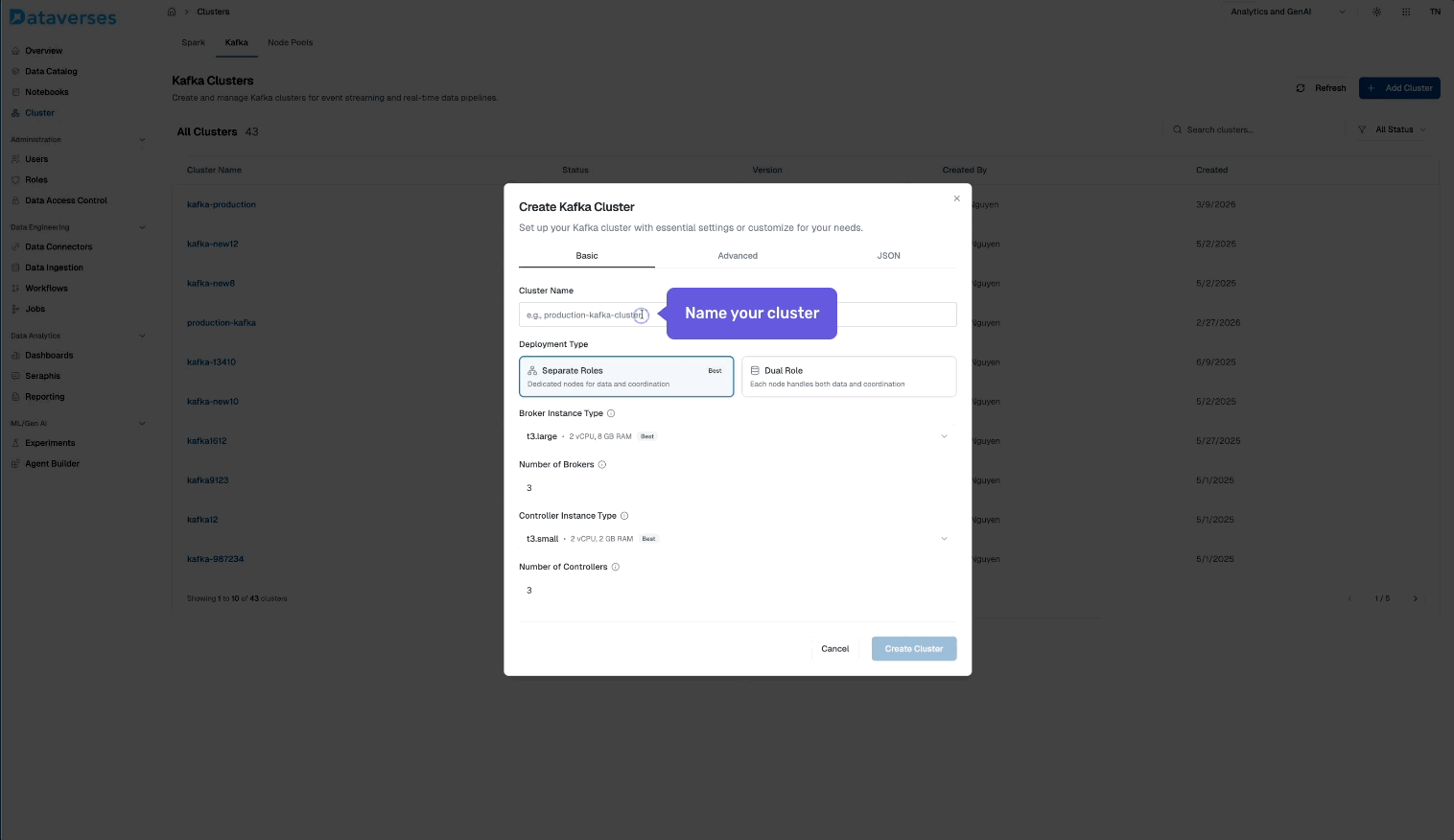Image resolution: width=1454 pixels, height=840 pixels.
Task: Collapse the ML/Gen AI sidebar section
Action: 142,423
